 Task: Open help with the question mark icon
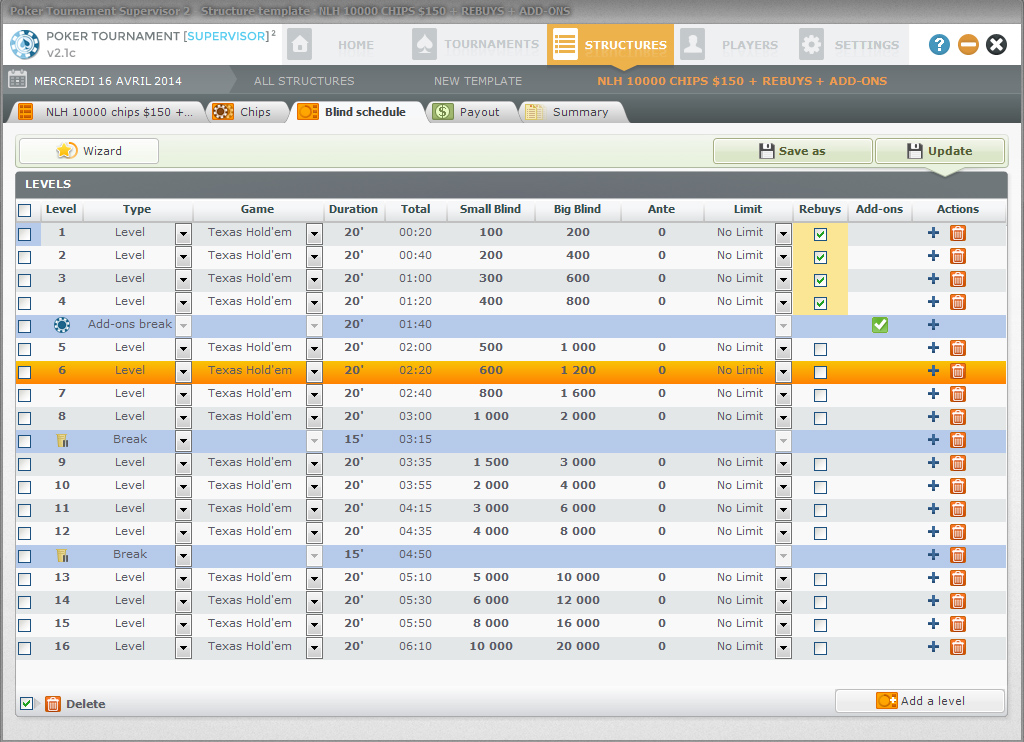click(x=939, y=45)
